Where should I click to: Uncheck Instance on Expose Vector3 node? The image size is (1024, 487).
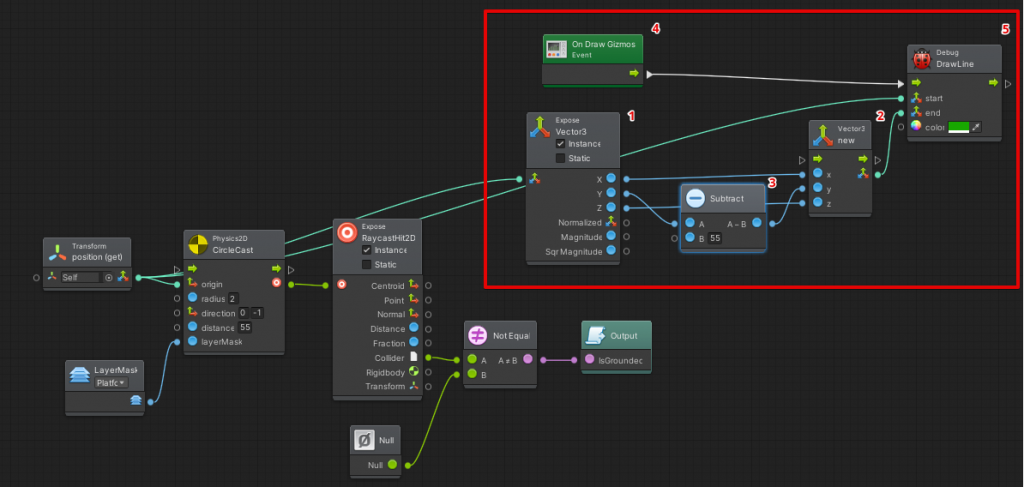(x=560, y=144)
